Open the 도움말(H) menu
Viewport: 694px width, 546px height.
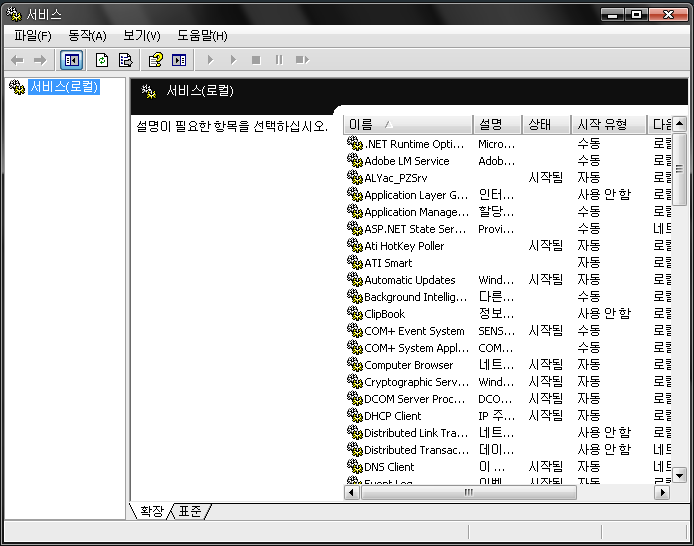click(202, 35)
